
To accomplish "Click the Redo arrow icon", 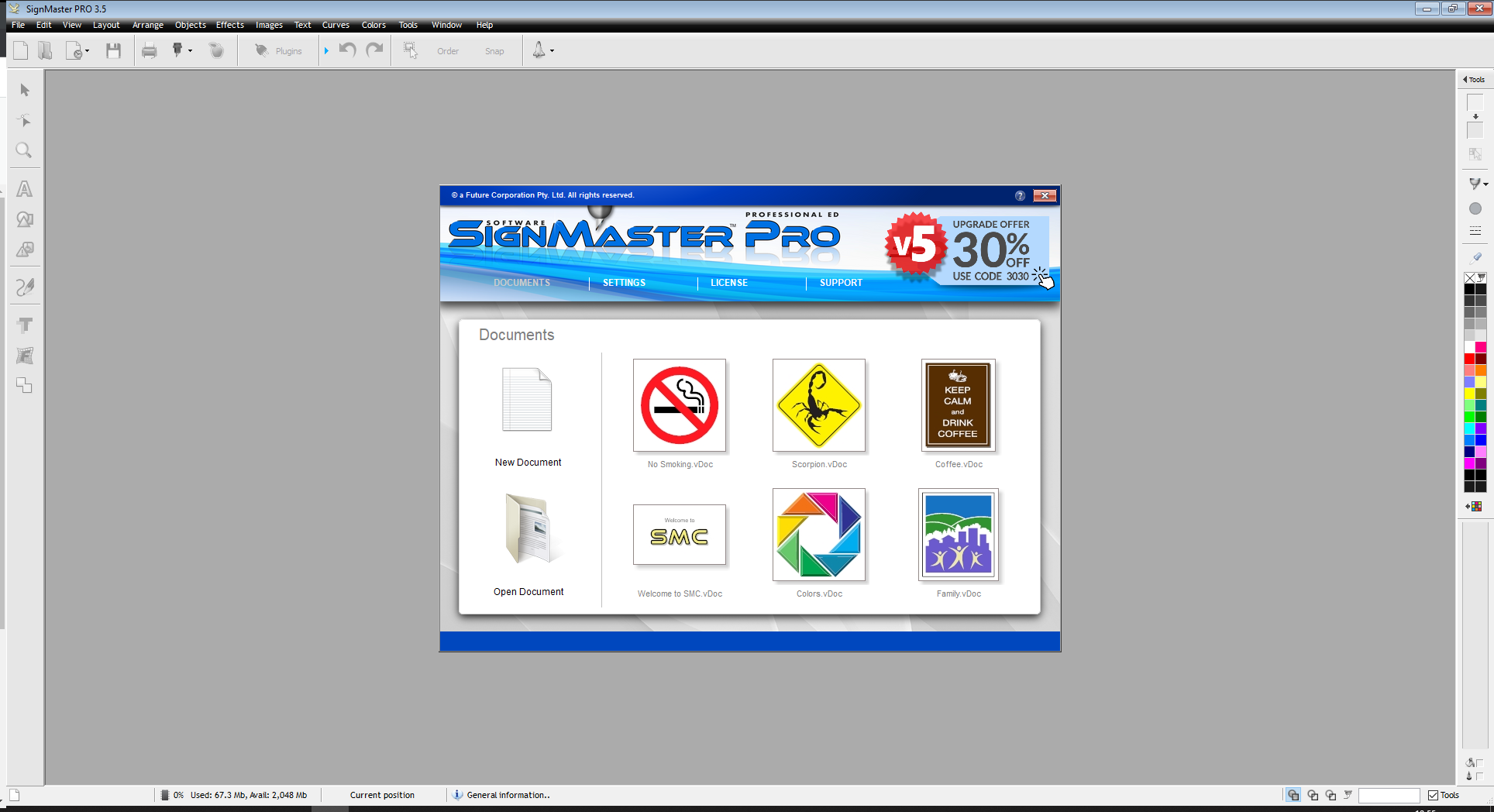I will pyautogui.click(x=375, y=50).
